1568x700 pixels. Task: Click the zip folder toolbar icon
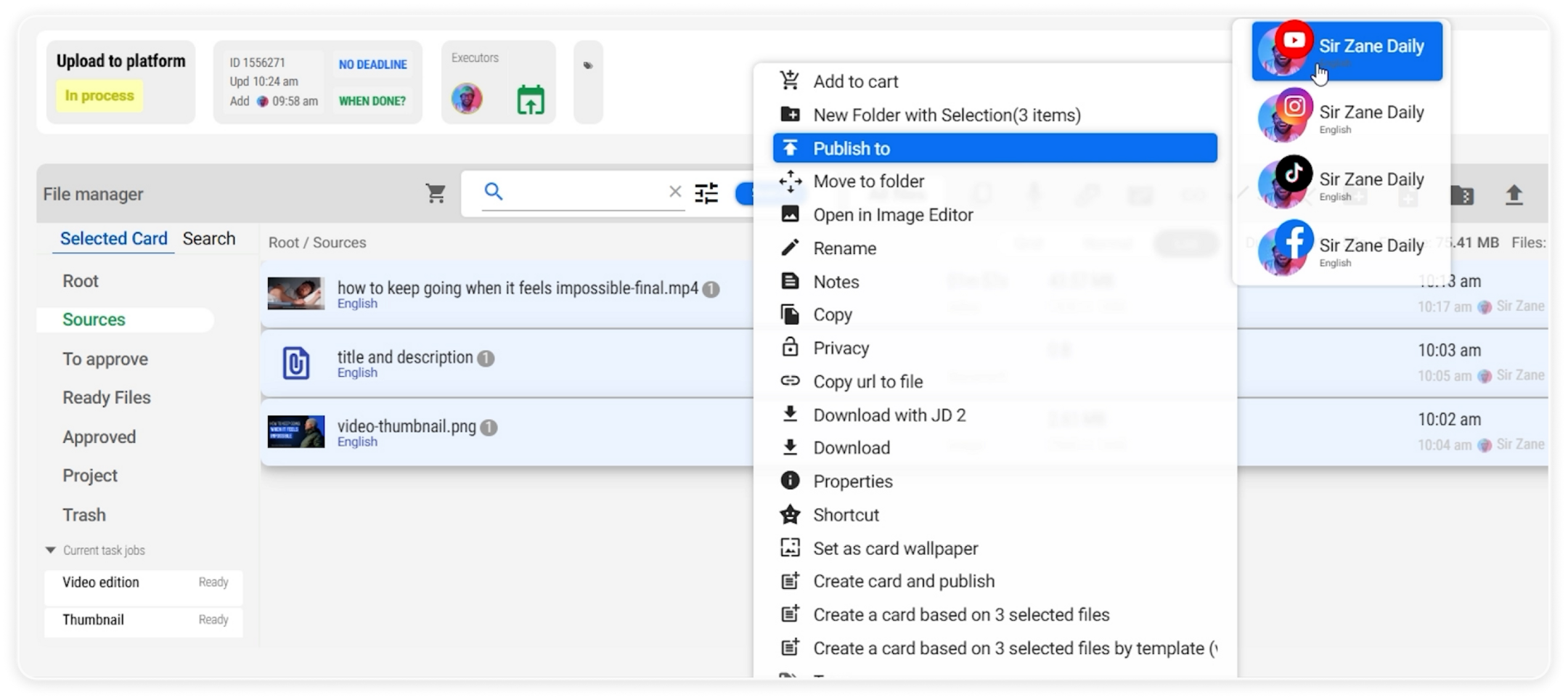[x=1462, y=195]
